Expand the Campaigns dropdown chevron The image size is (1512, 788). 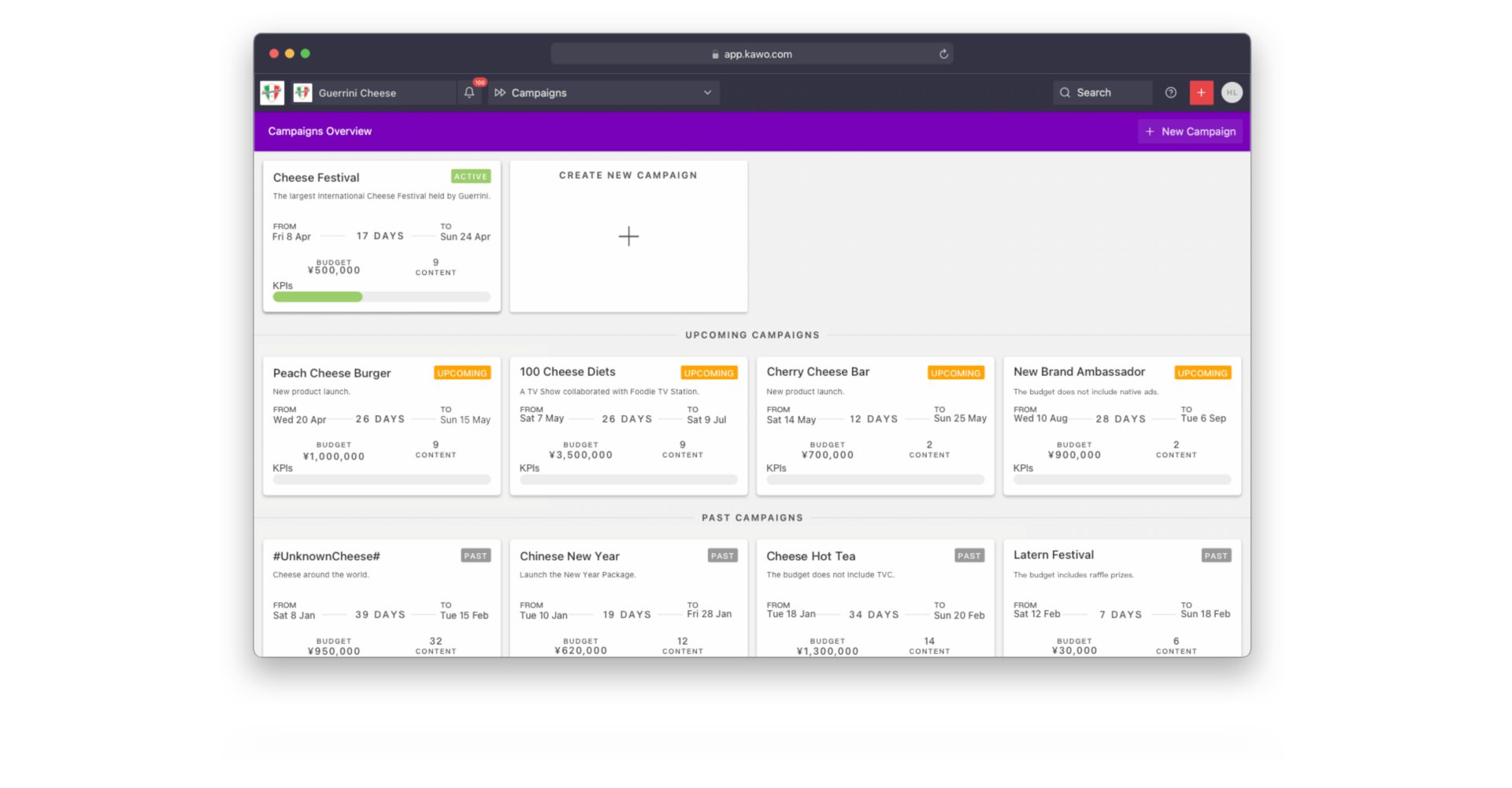click(707, 93)
